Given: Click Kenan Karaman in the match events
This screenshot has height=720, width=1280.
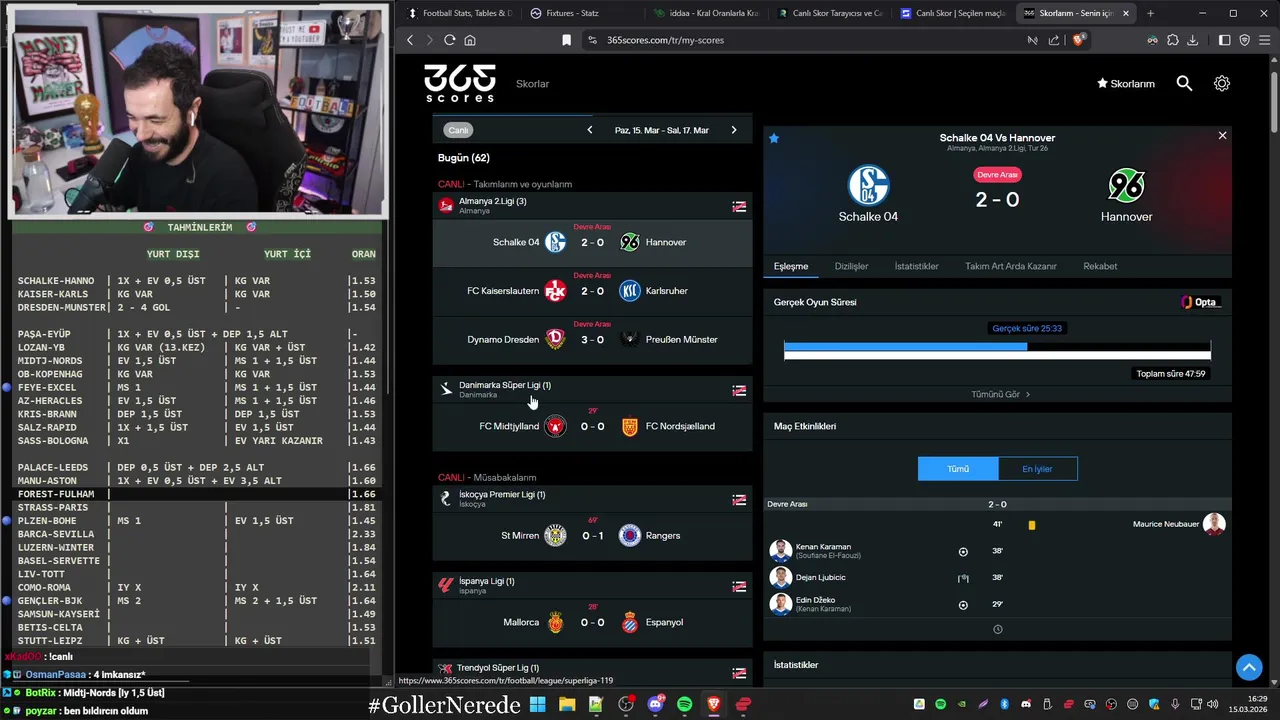Looking at the screenshot, I should 823,547.
